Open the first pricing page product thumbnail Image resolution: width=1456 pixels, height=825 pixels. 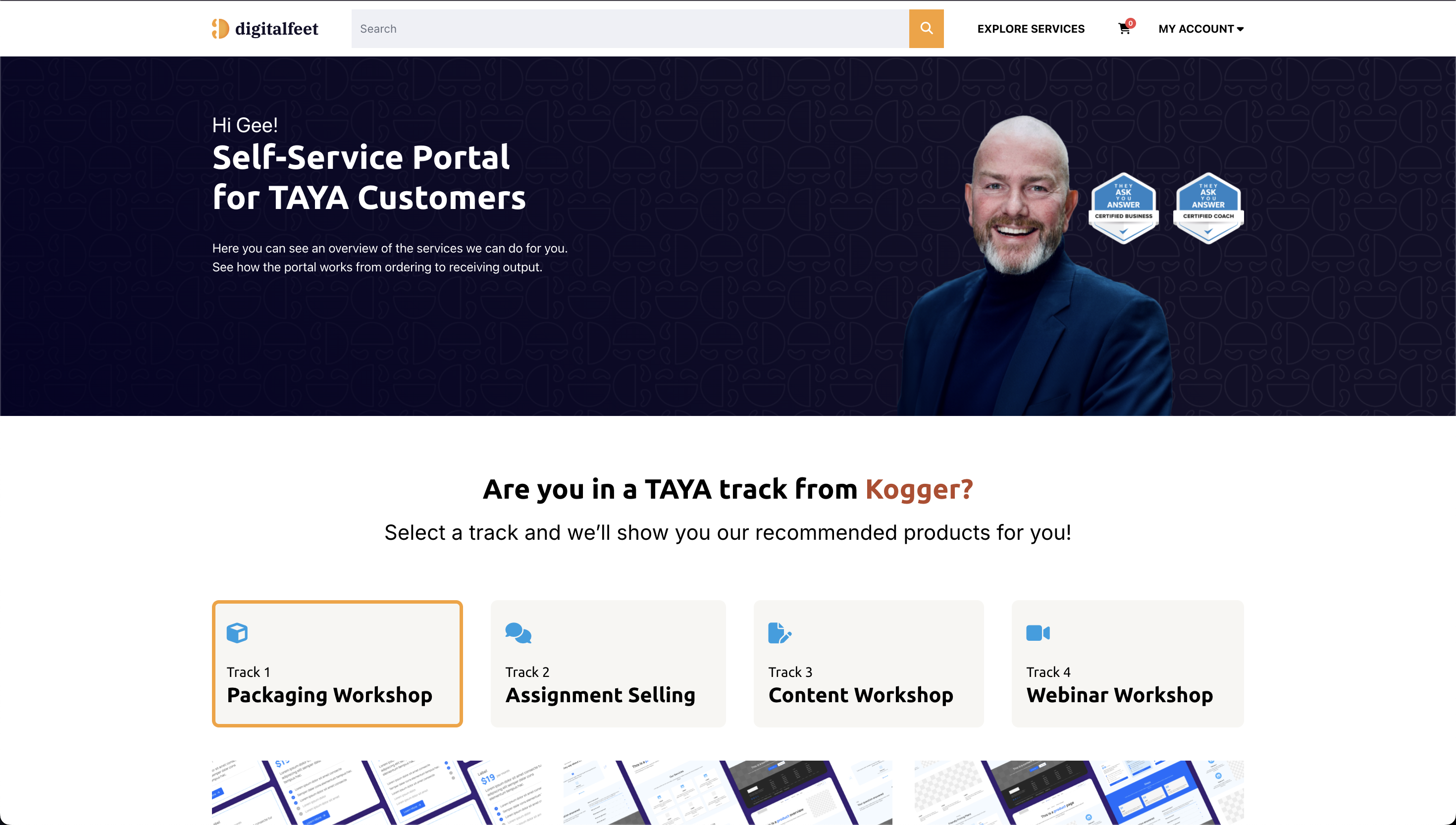(376, 792)
